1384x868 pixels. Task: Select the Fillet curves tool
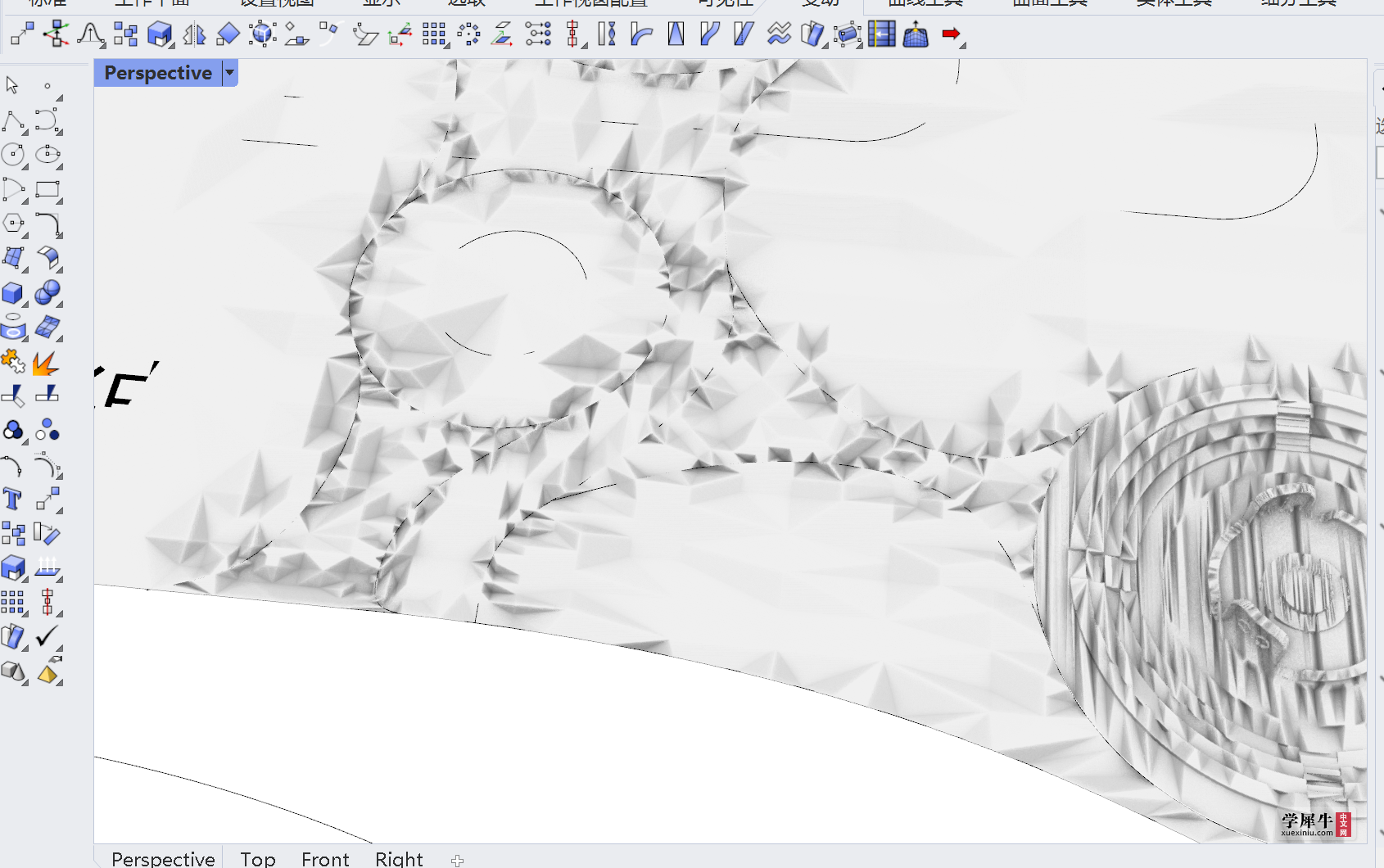[47, 224]
